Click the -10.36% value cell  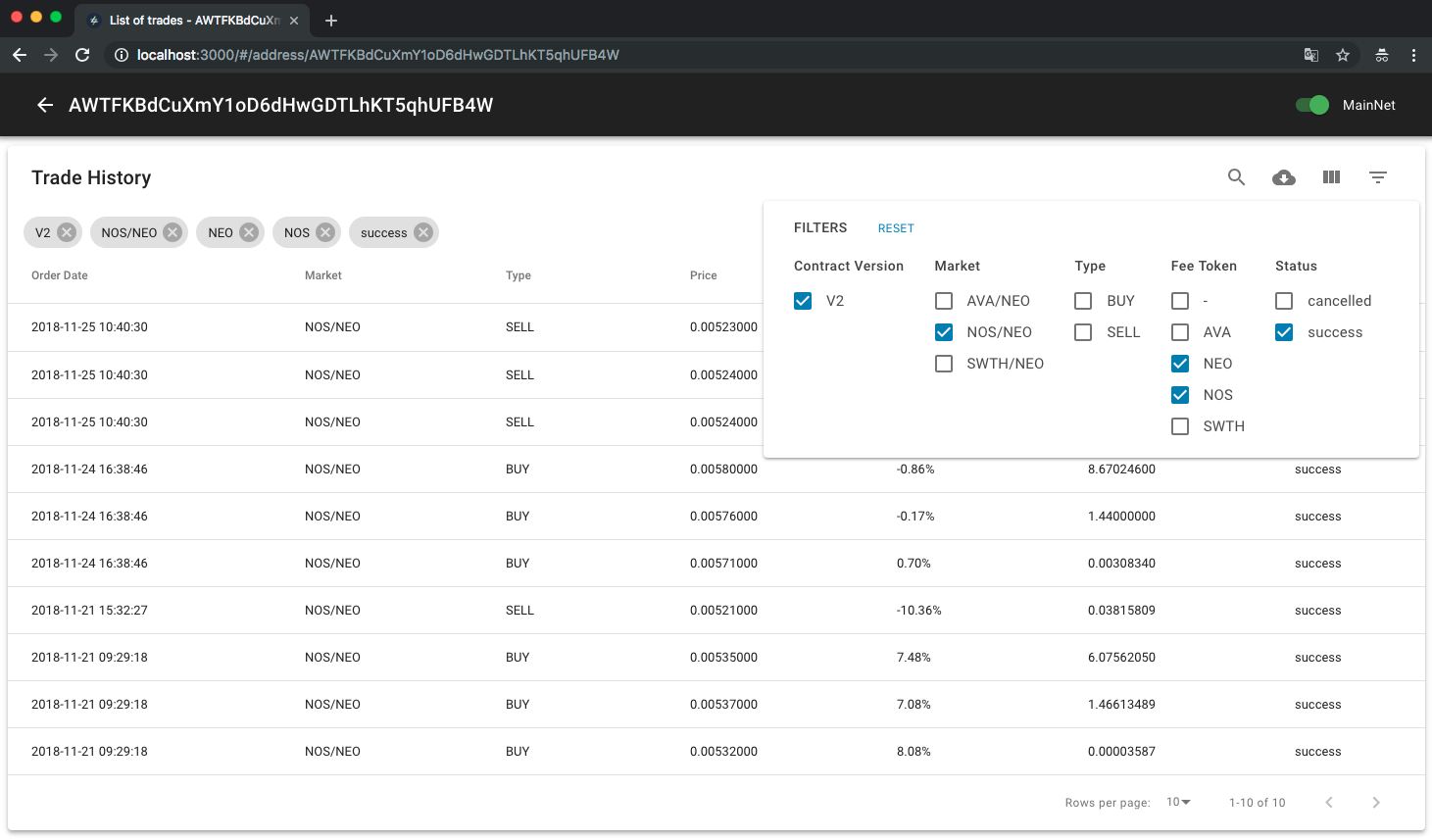tap(919, 611)
